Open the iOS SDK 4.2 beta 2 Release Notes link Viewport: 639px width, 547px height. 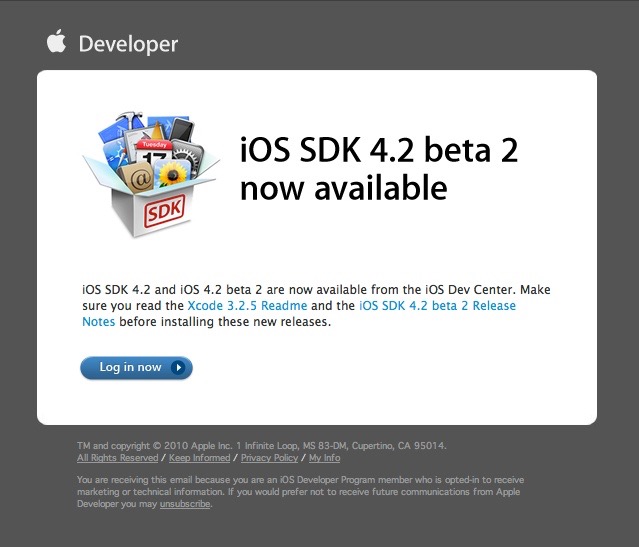click(x=437, y=306)
